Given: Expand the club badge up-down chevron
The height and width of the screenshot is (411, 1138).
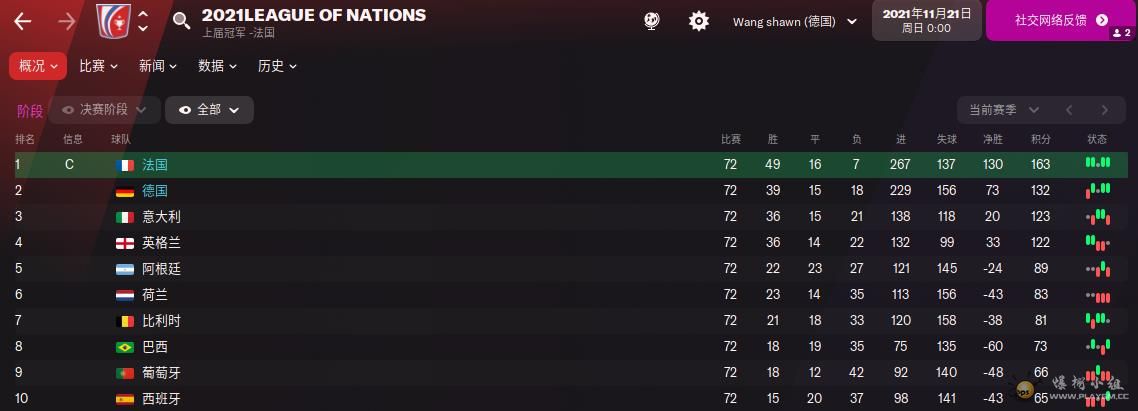Looking at the screenshot, I should (x=143, y=21).
